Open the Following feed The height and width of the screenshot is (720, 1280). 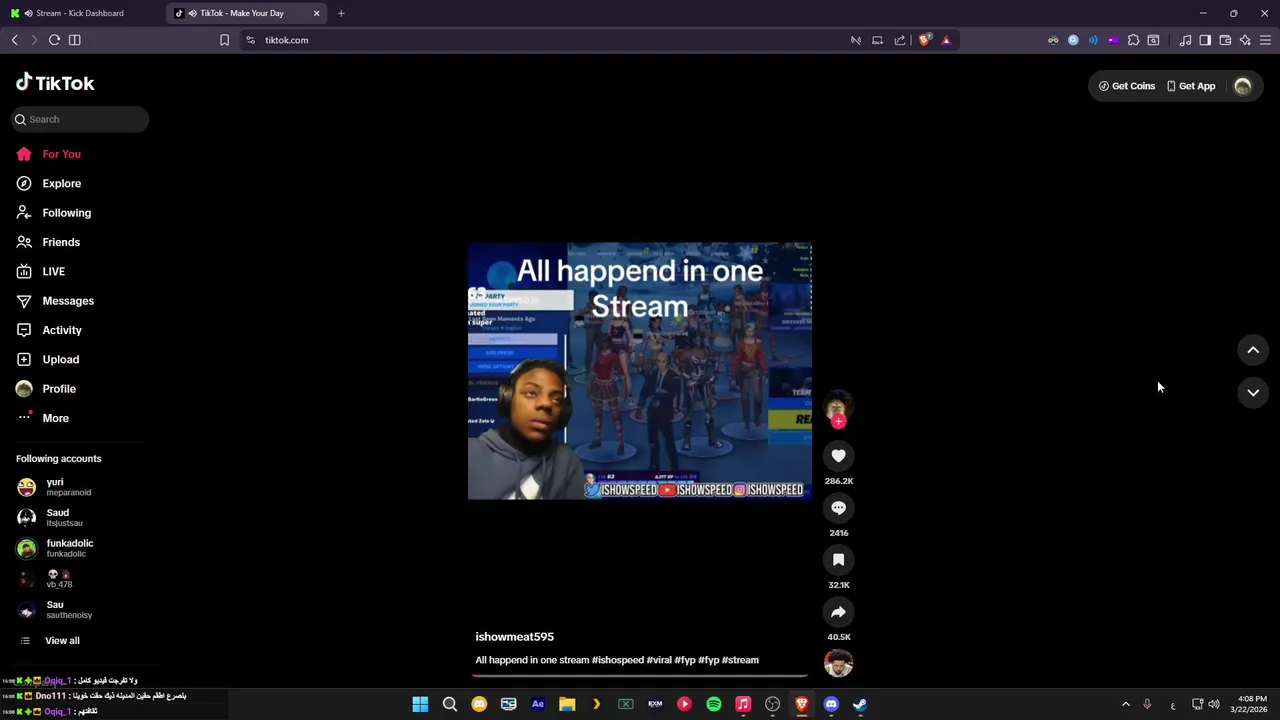tap(53, 213)
